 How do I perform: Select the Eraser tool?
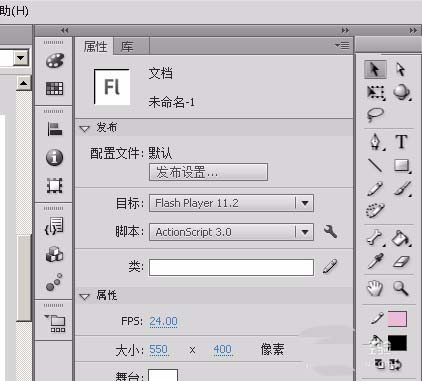tap(401, 262)
